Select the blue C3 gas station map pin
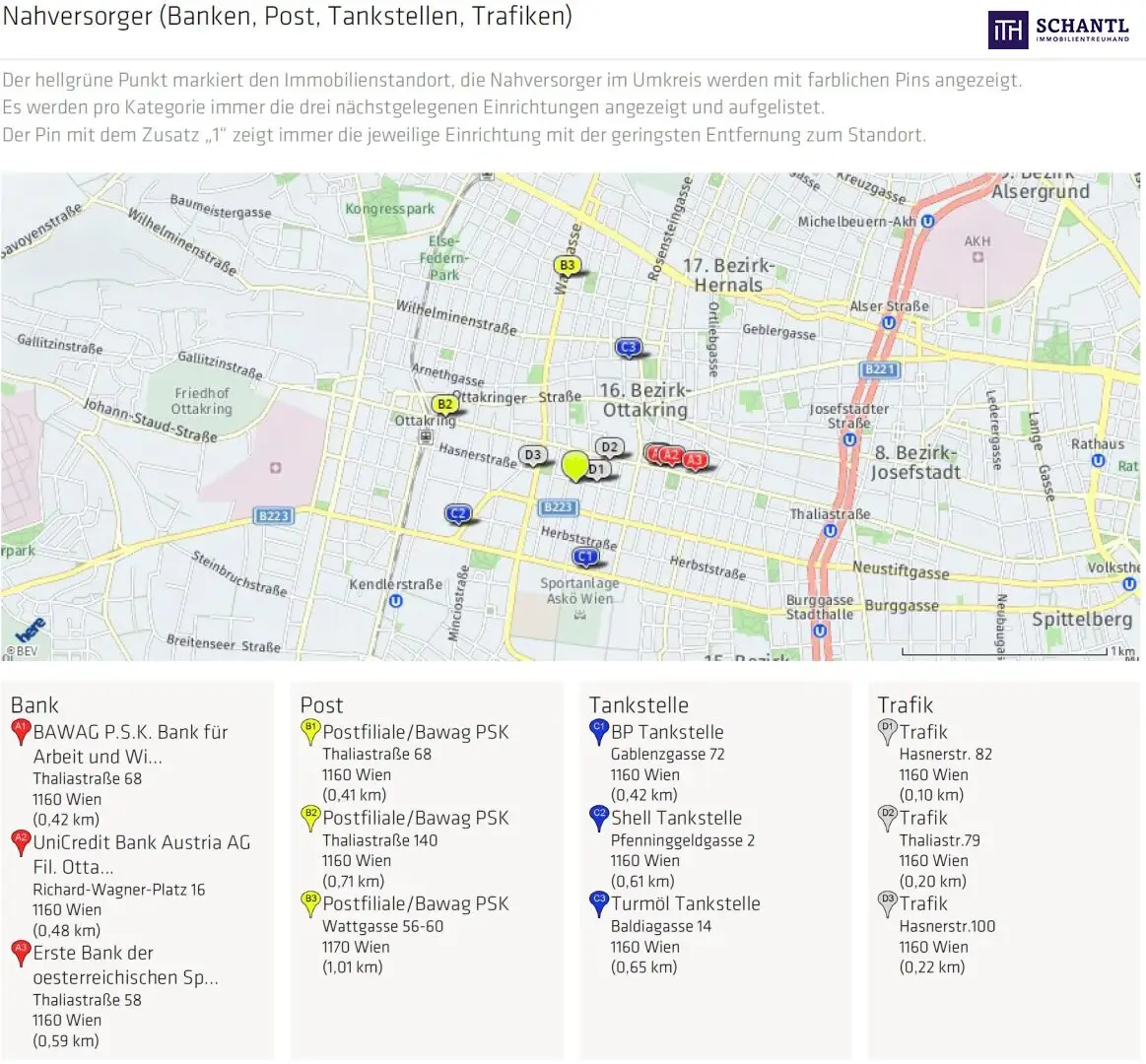 (628, 348)
